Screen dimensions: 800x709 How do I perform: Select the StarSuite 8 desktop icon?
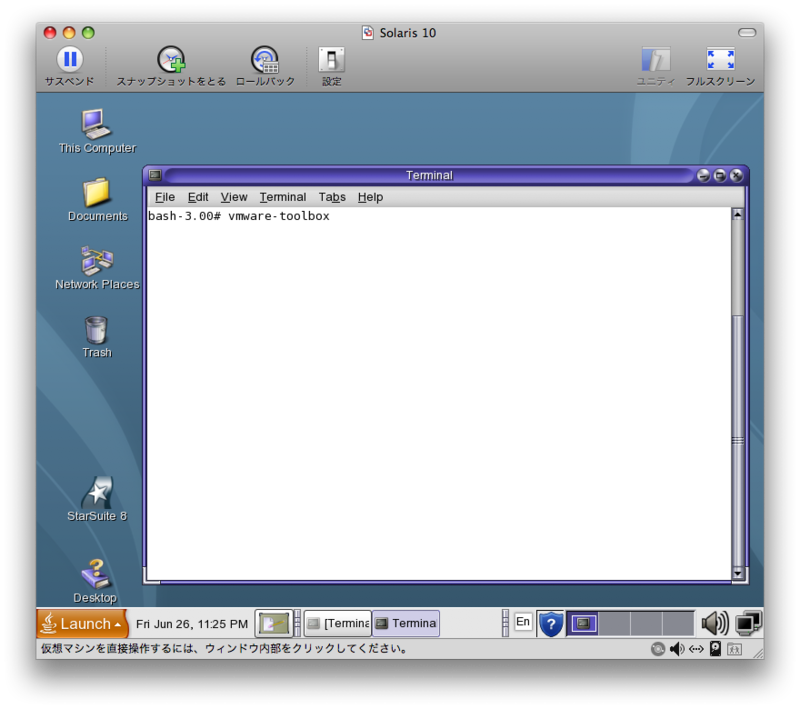(x=97, y=493)
